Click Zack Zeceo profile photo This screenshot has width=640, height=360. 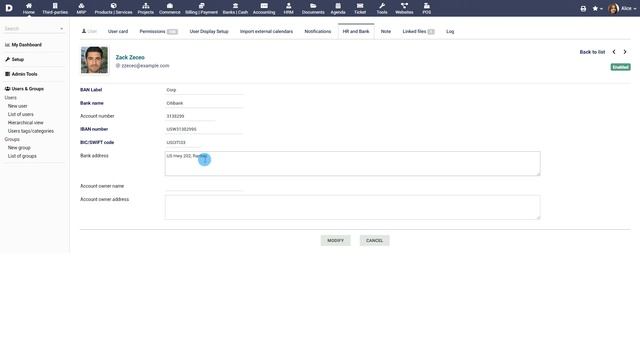tap(94, 60)
